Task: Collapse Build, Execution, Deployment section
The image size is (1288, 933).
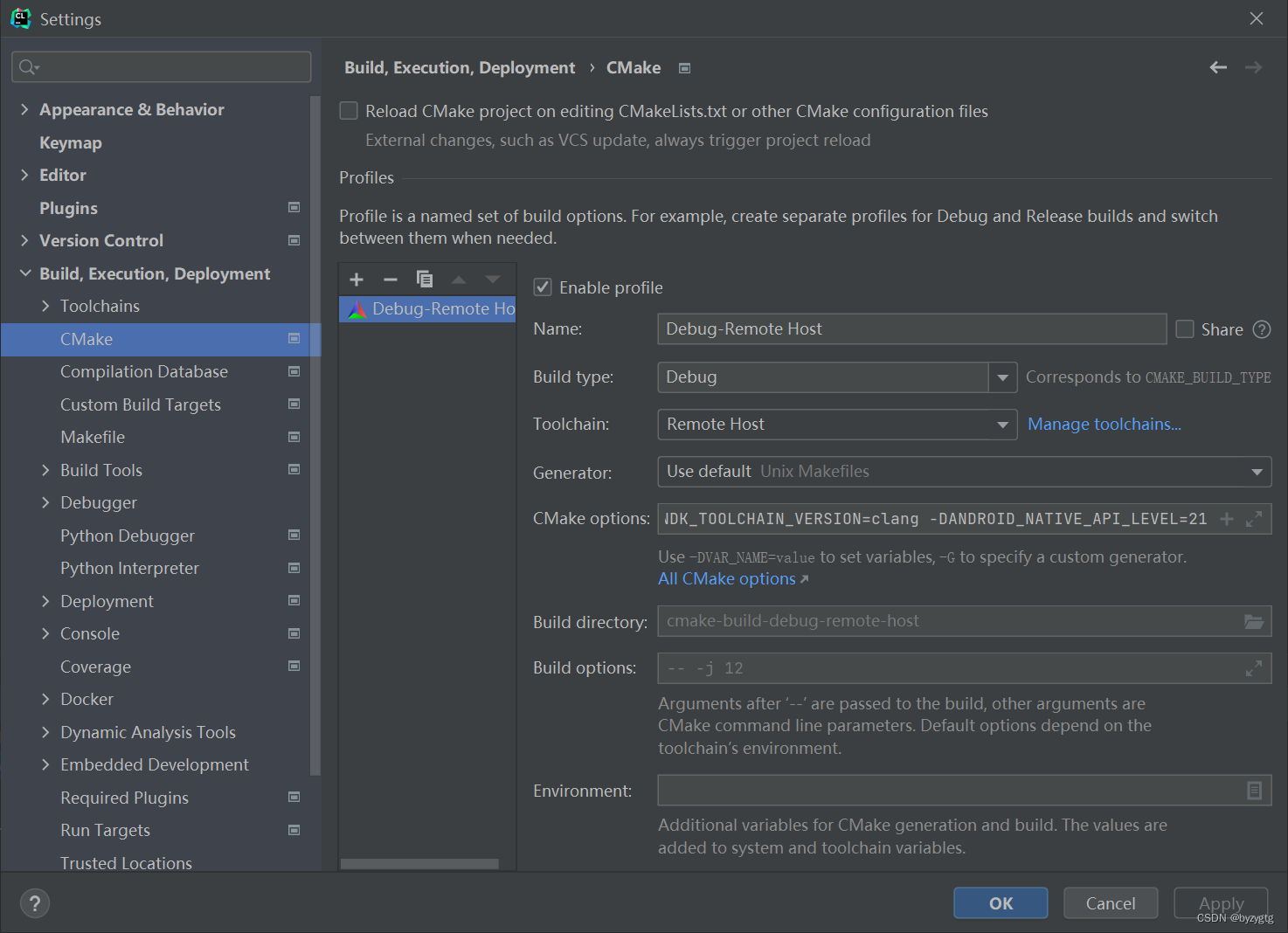Action: click(x=24, y=273)
